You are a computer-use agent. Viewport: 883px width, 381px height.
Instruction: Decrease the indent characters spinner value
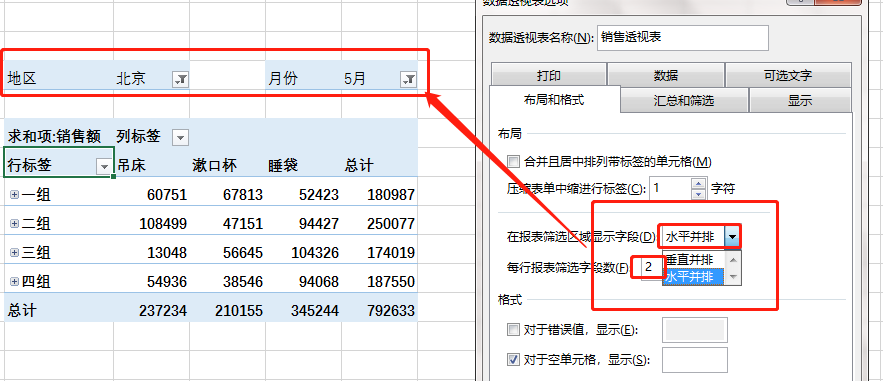pos(698,194)
